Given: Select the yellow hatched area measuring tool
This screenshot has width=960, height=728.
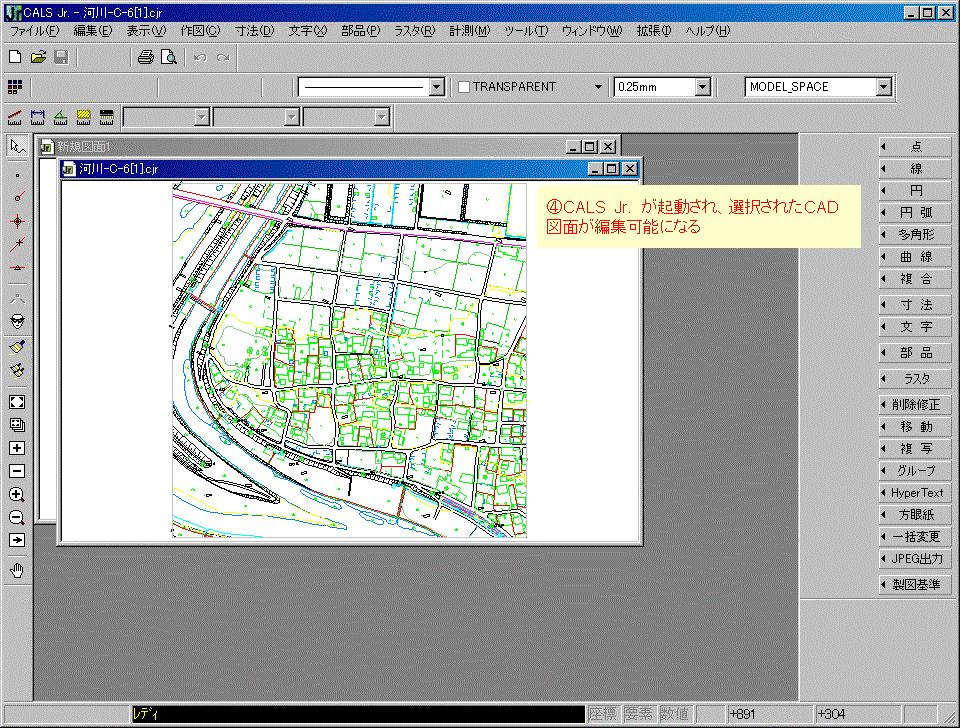Looking at the screenshot, I should (83, 116).
